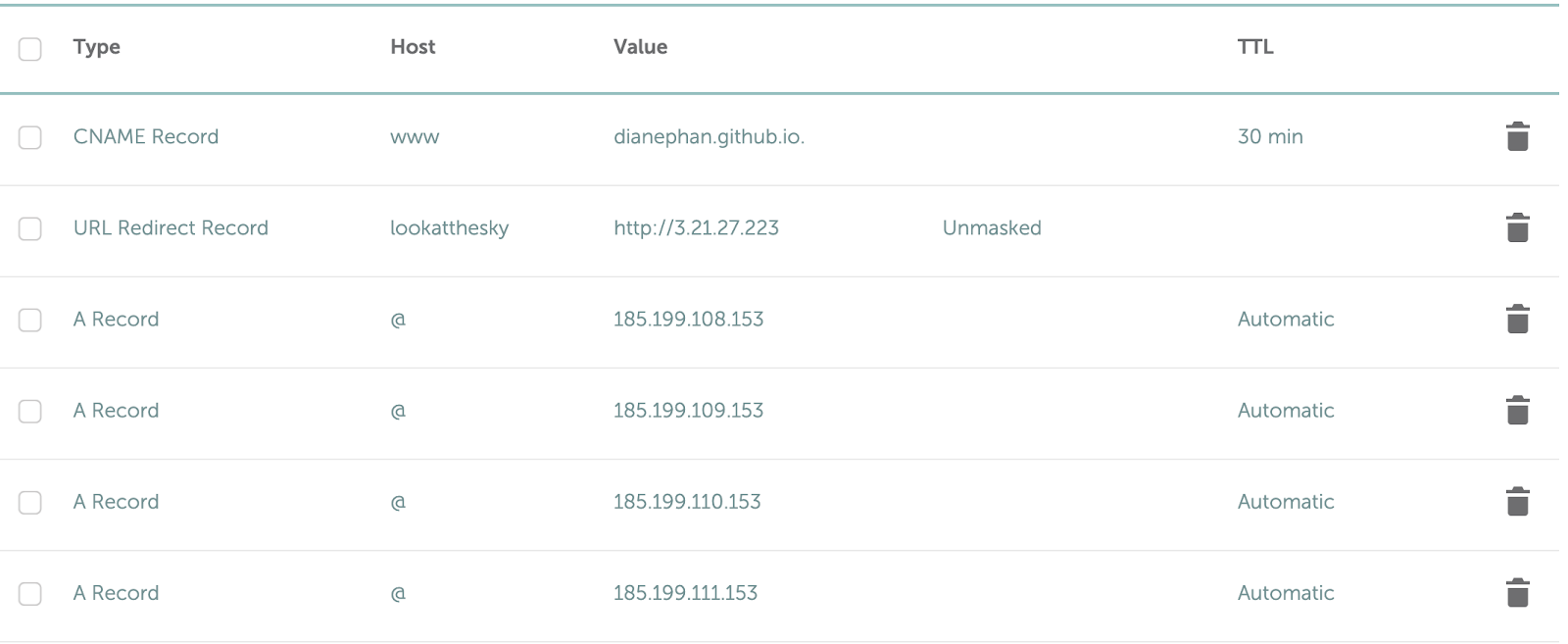Remove the 185.199.109.153 A record
Screen dimensions: 1568x644
coord(1517,410)
